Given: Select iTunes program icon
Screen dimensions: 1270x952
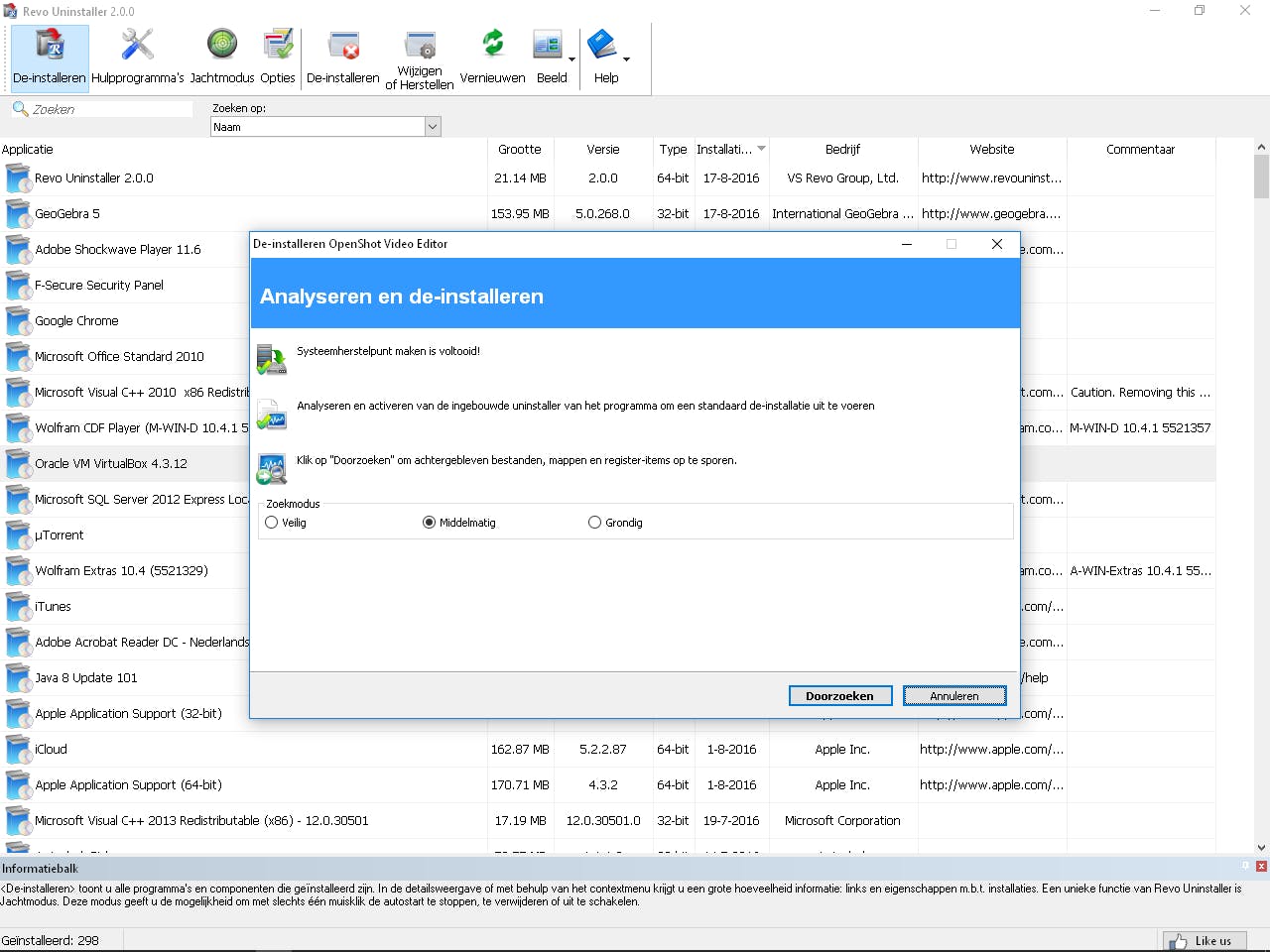Looking at the screenshot, I should 18,607.
